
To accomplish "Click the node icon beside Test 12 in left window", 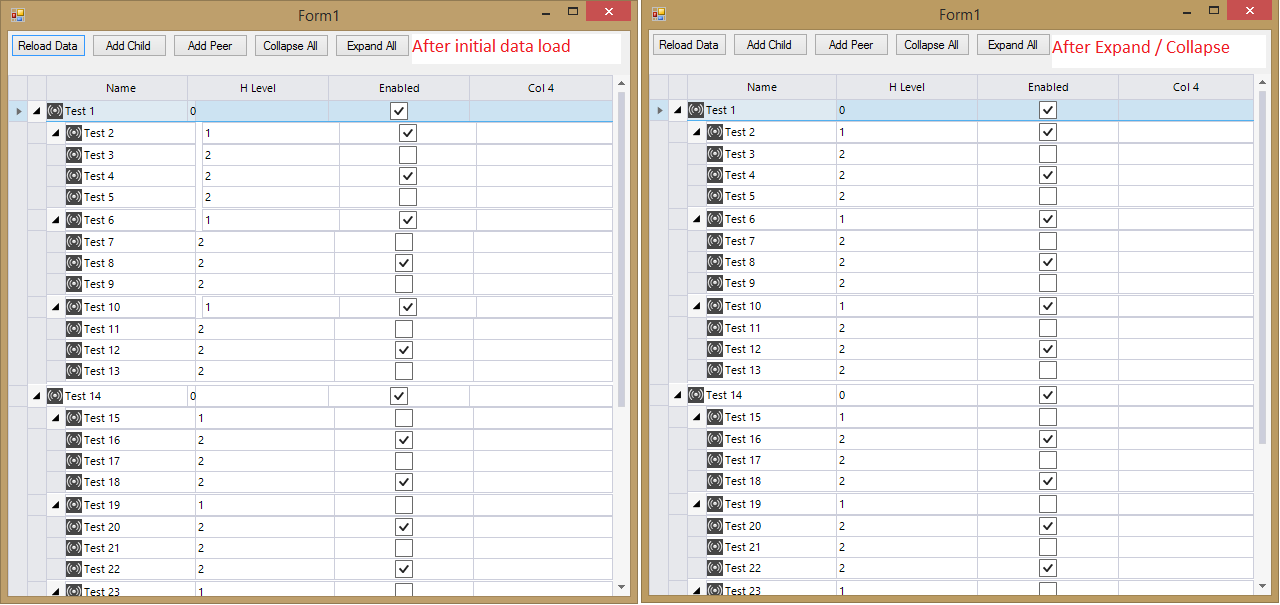I will [74, 350].
